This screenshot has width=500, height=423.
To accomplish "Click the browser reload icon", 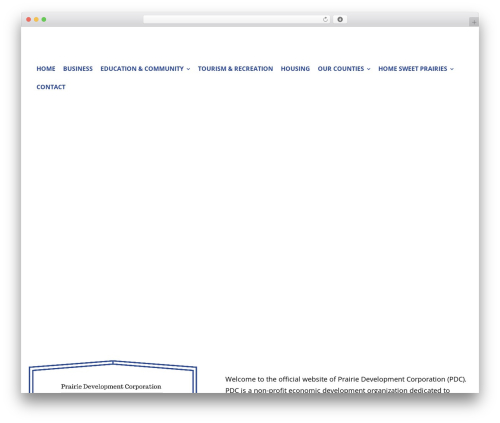I will [325, 19].
